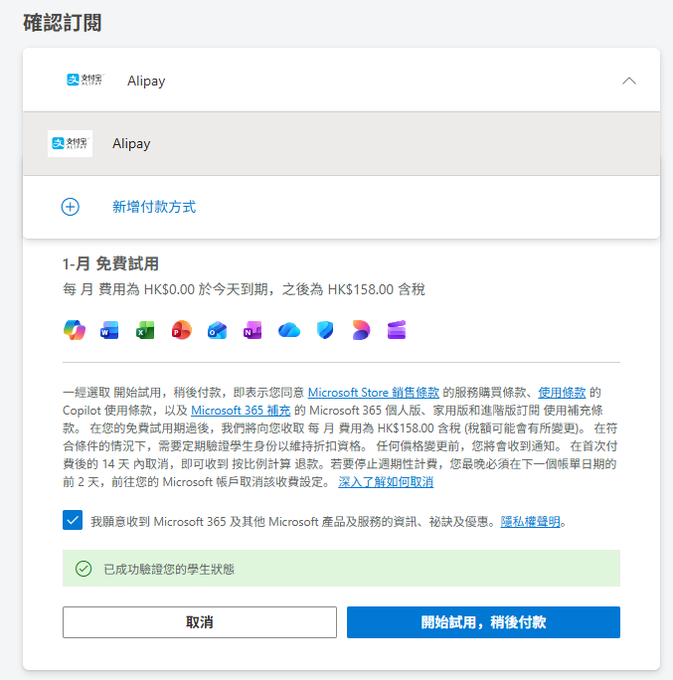This screenshot has height=680, width=673.
Task: Click the PowerPoint app icon
Action: tap(181, 330)
